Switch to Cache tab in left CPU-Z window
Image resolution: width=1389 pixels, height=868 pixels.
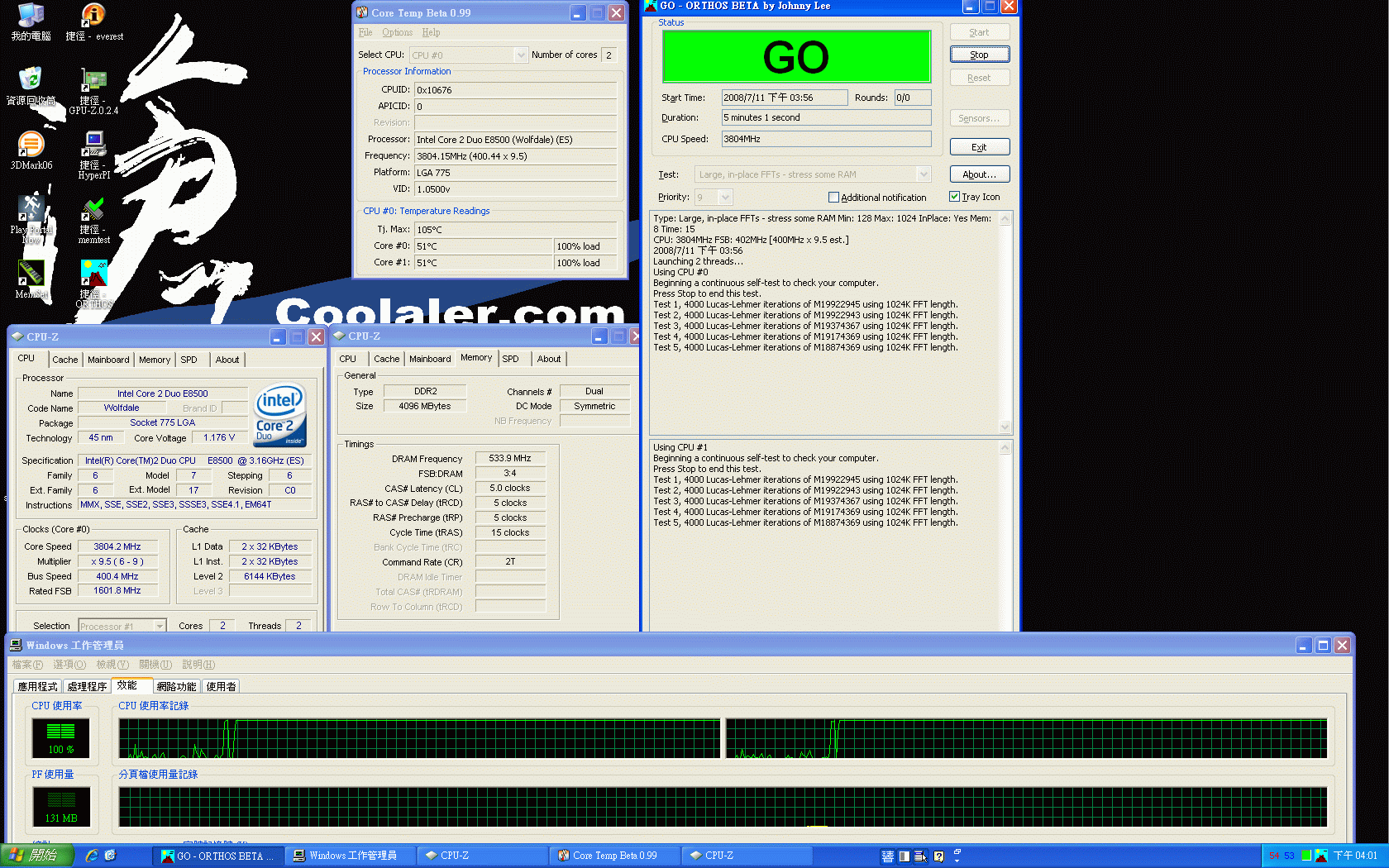click(x=65, y=360)
